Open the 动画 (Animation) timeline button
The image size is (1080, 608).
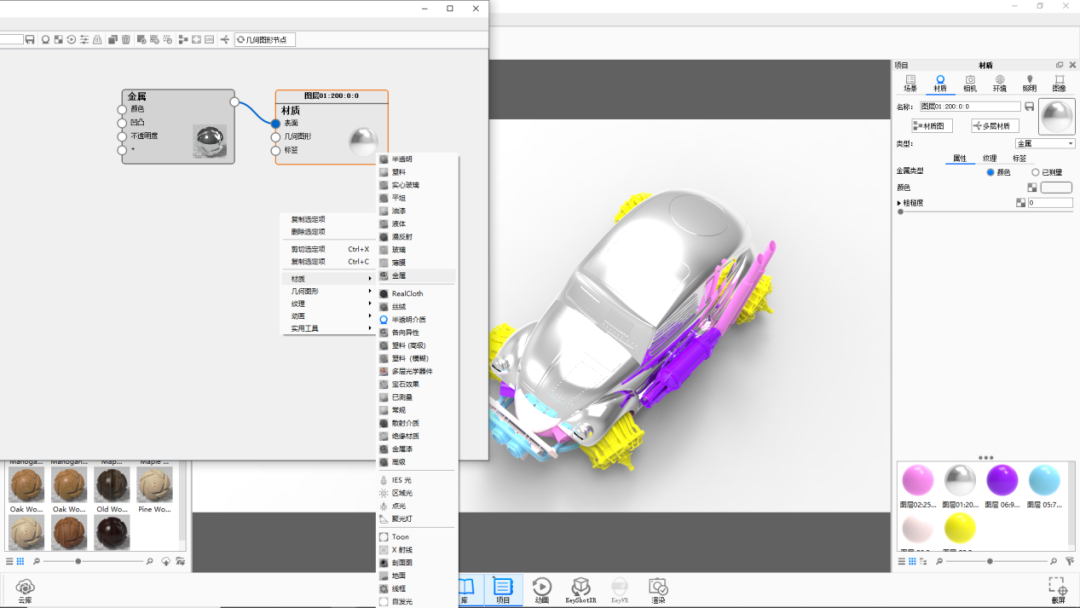(x=542, y=590)
